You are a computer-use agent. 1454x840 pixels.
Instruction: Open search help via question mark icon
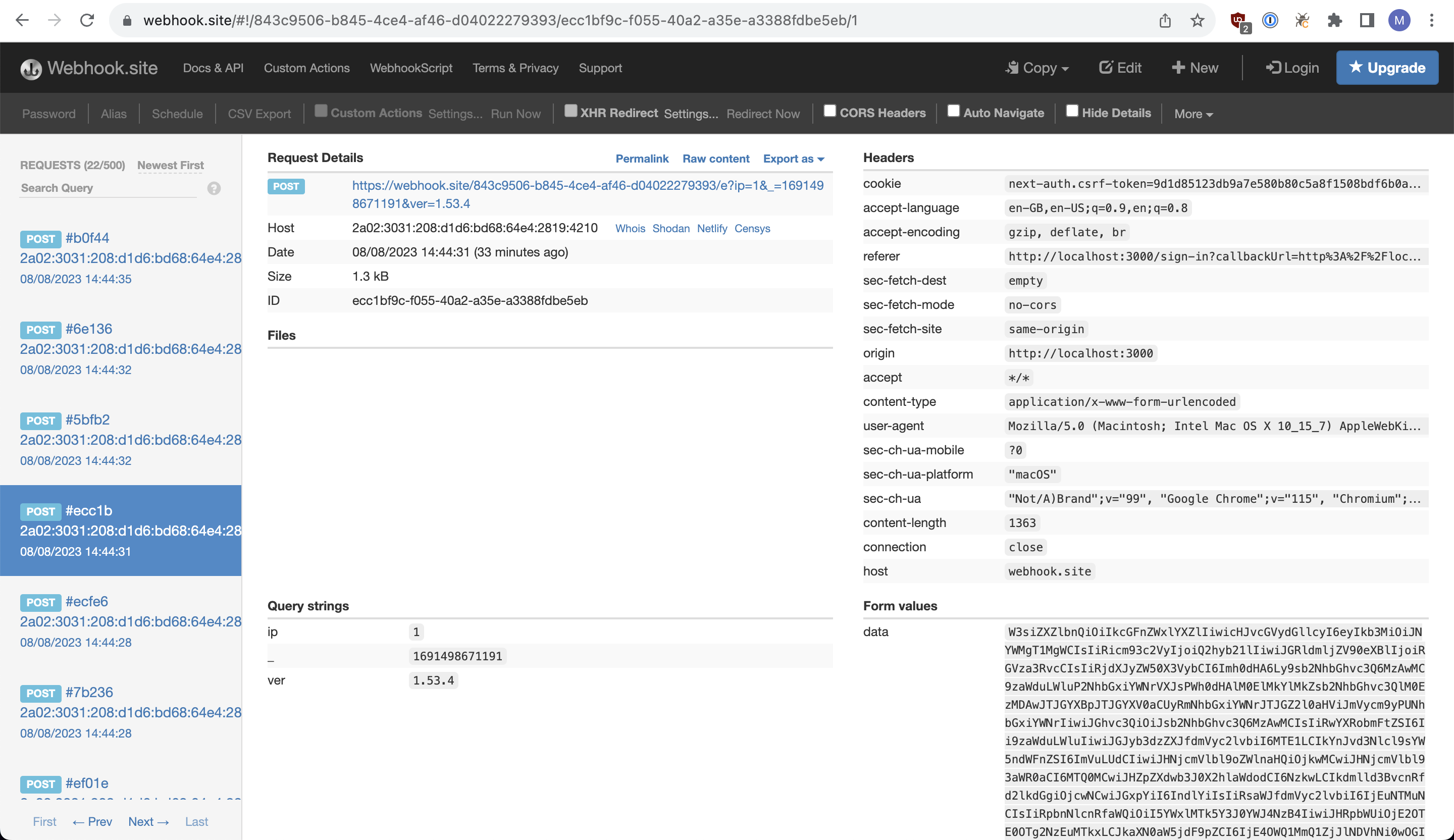tap(214, 188)
